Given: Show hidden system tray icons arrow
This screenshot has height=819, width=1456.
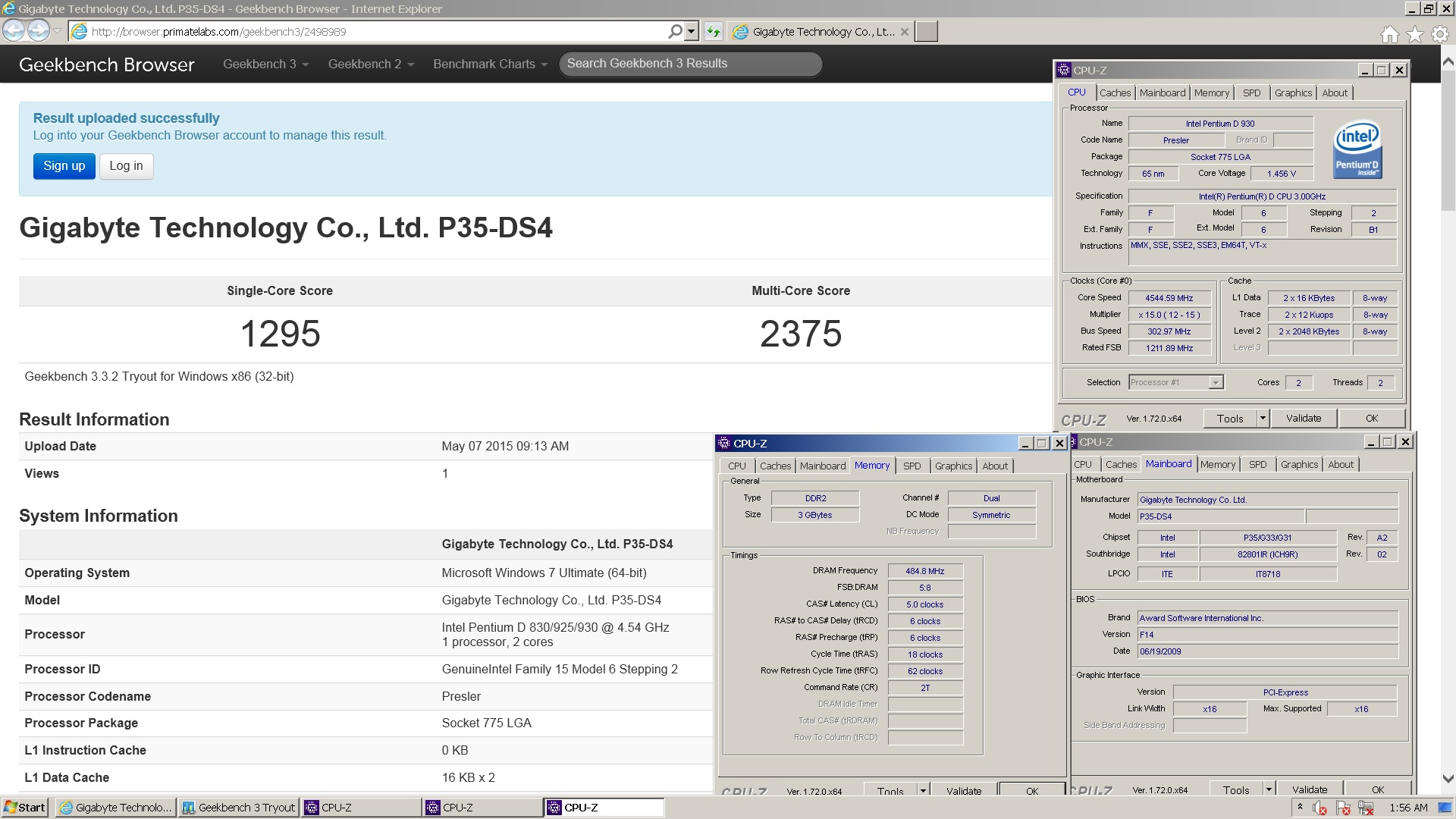Looking at the screenshot, I should point(1300,807).
